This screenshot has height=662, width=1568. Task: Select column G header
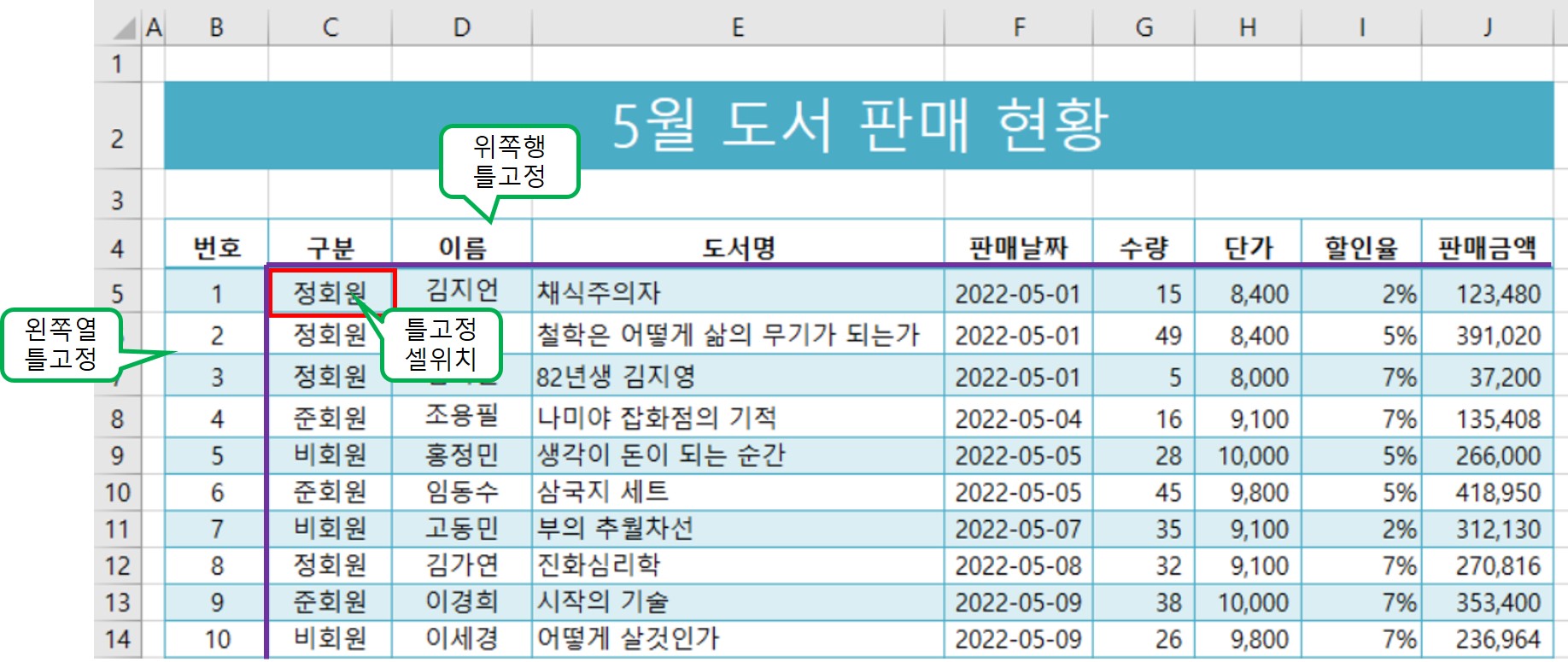click(1144, 28)
